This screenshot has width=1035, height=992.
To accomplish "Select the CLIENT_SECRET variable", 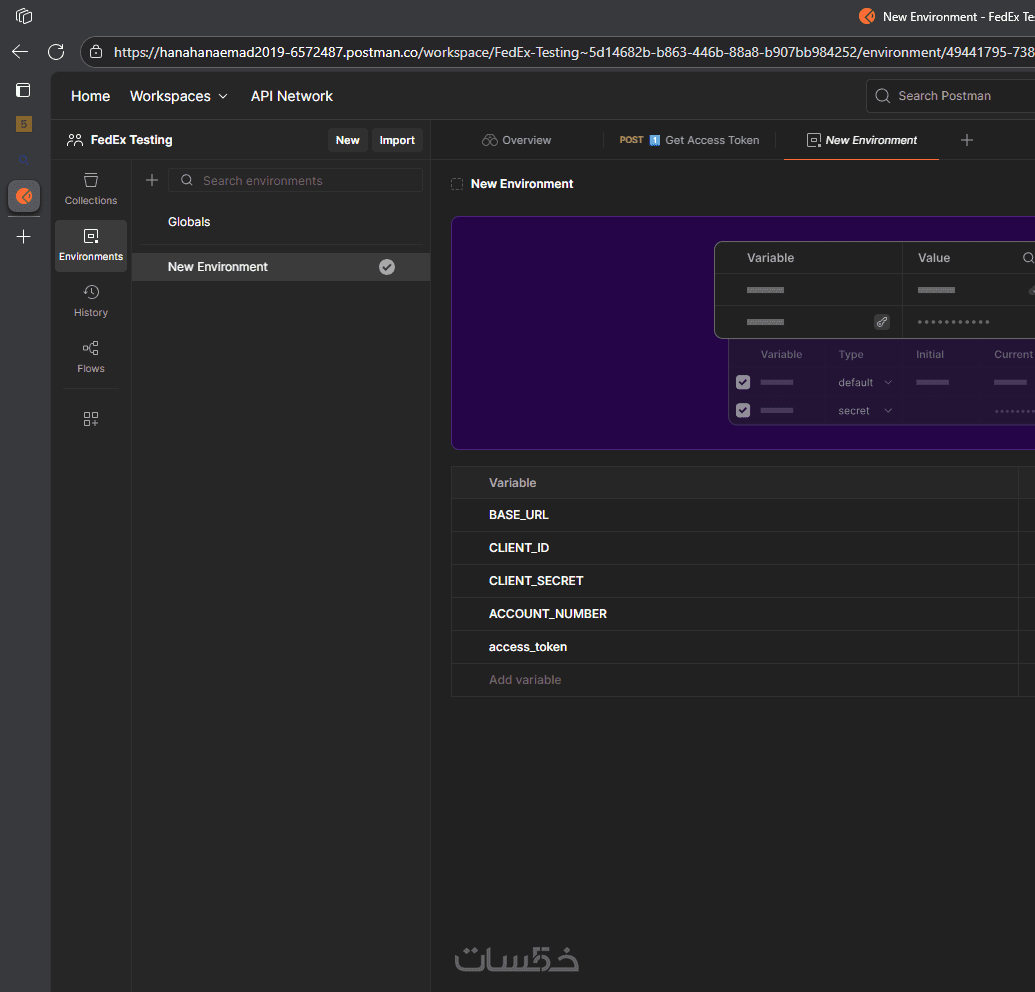I will pyautogui.click(x=536, y=581).
